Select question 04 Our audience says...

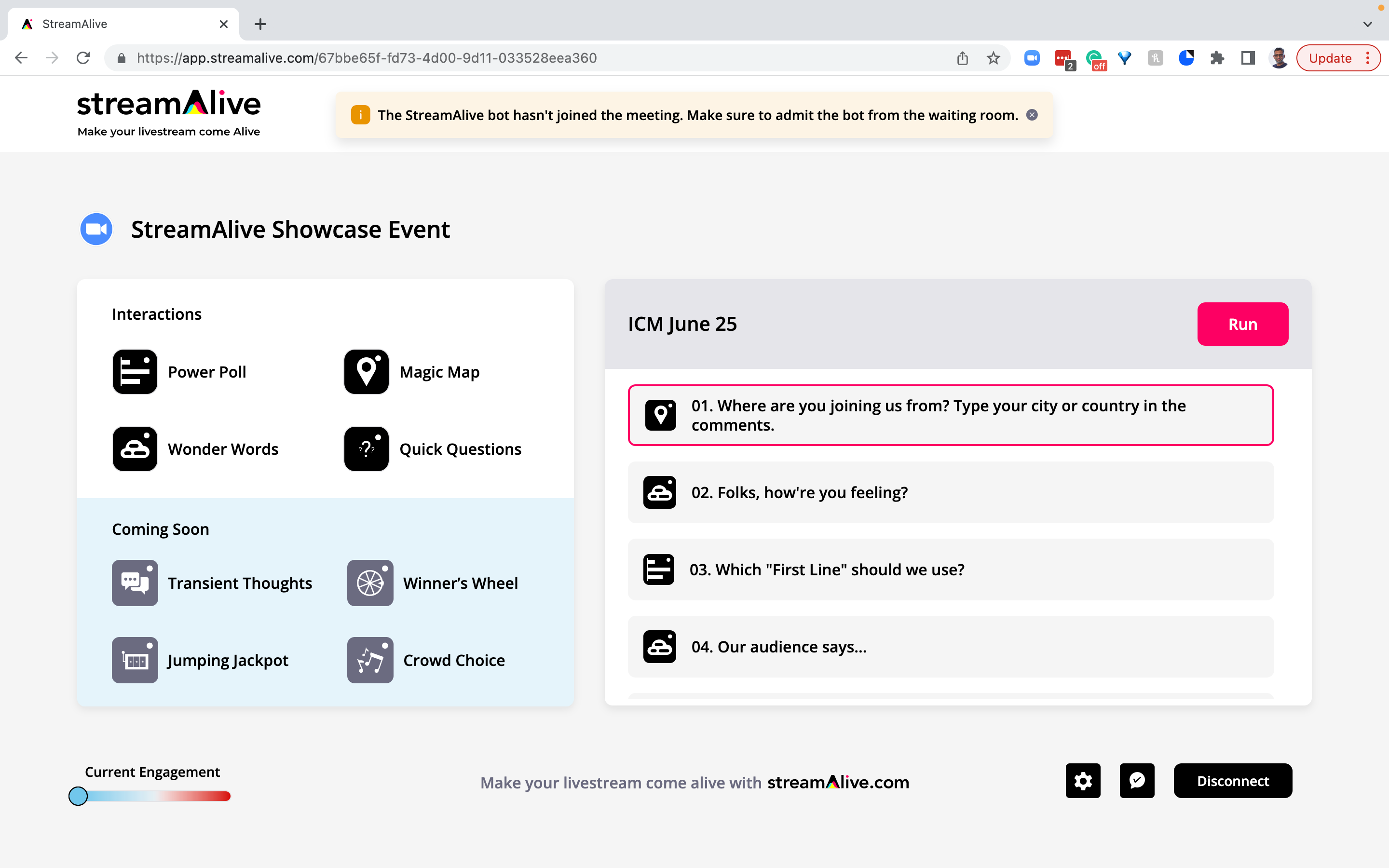[x=951, y=647]
